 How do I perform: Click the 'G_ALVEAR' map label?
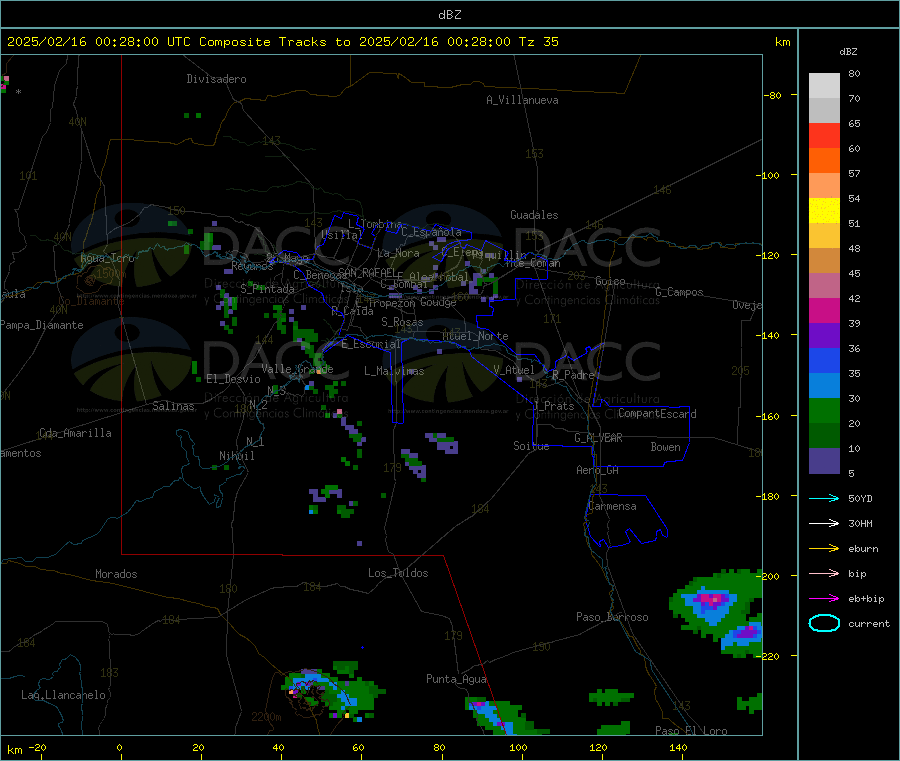(x=598, y=438)
